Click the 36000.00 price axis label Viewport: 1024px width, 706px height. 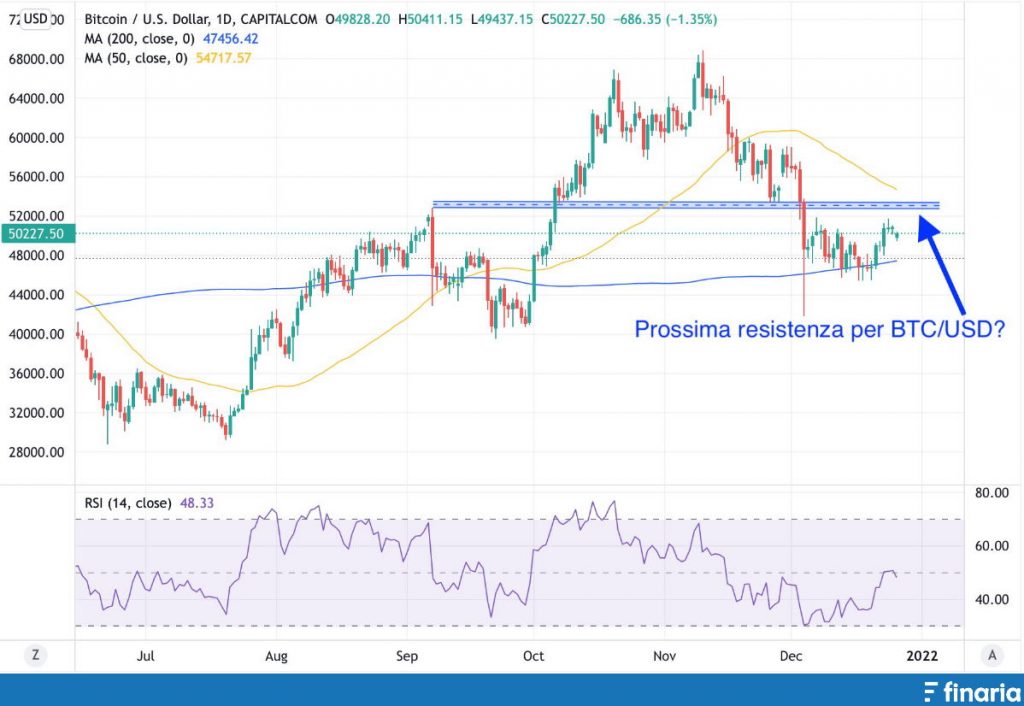point(37,374)
